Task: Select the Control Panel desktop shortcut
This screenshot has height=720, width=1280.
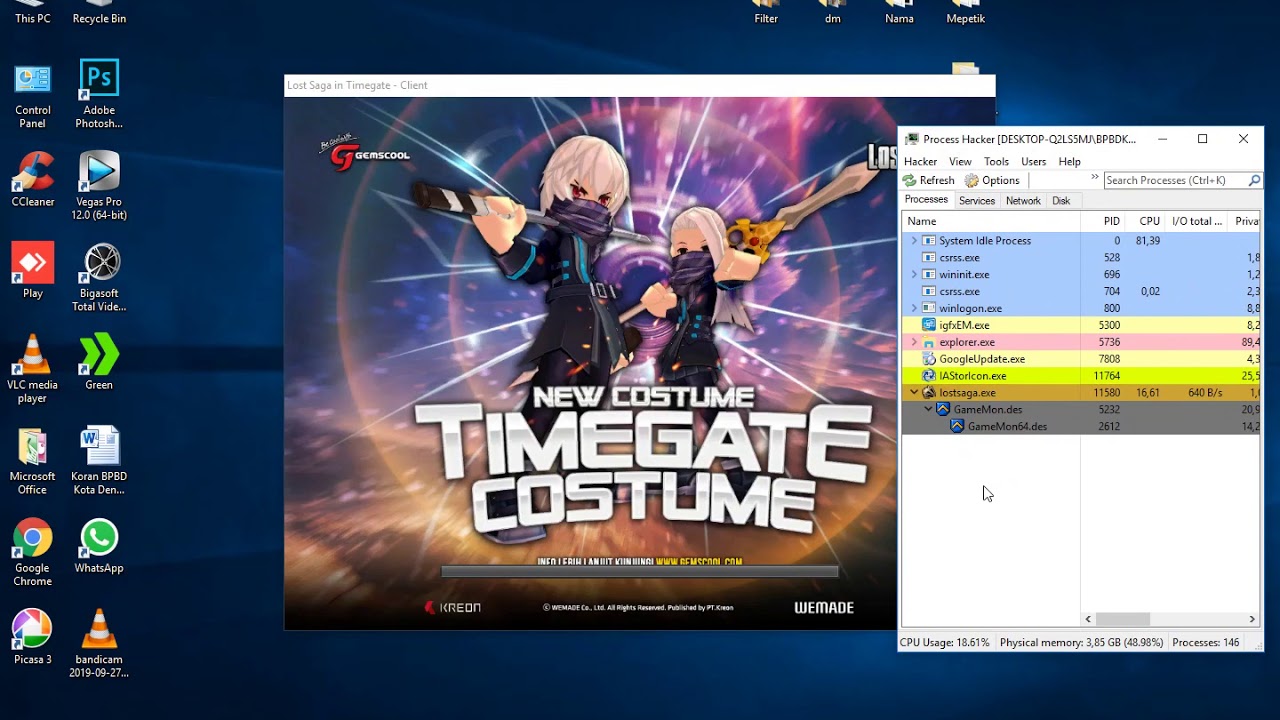Action: [32, 96]
